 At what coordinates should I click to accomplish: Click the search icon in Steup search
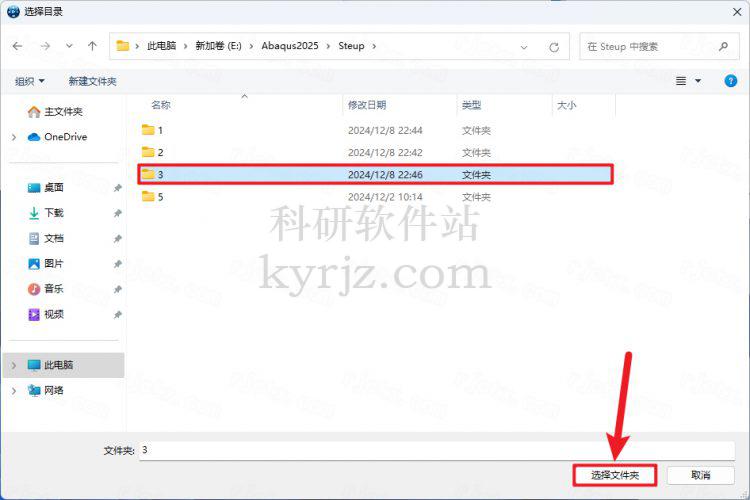click(x=723, y=46)
